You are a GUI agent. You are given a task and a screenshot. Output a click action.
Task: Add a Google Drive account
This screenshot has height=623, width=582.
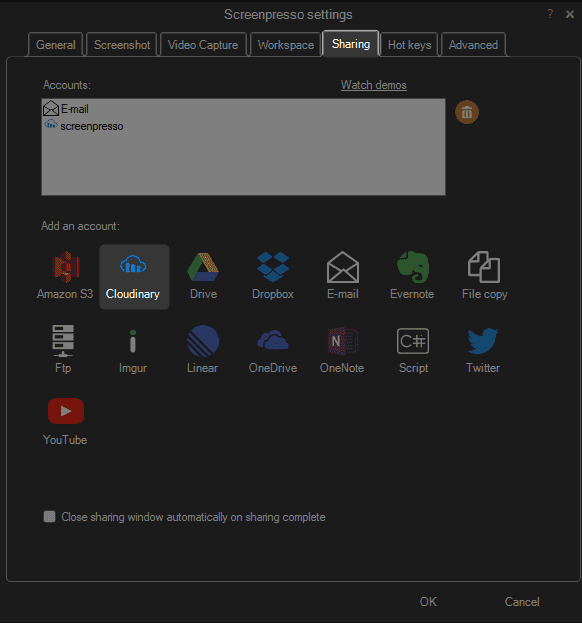coord(203,276)
